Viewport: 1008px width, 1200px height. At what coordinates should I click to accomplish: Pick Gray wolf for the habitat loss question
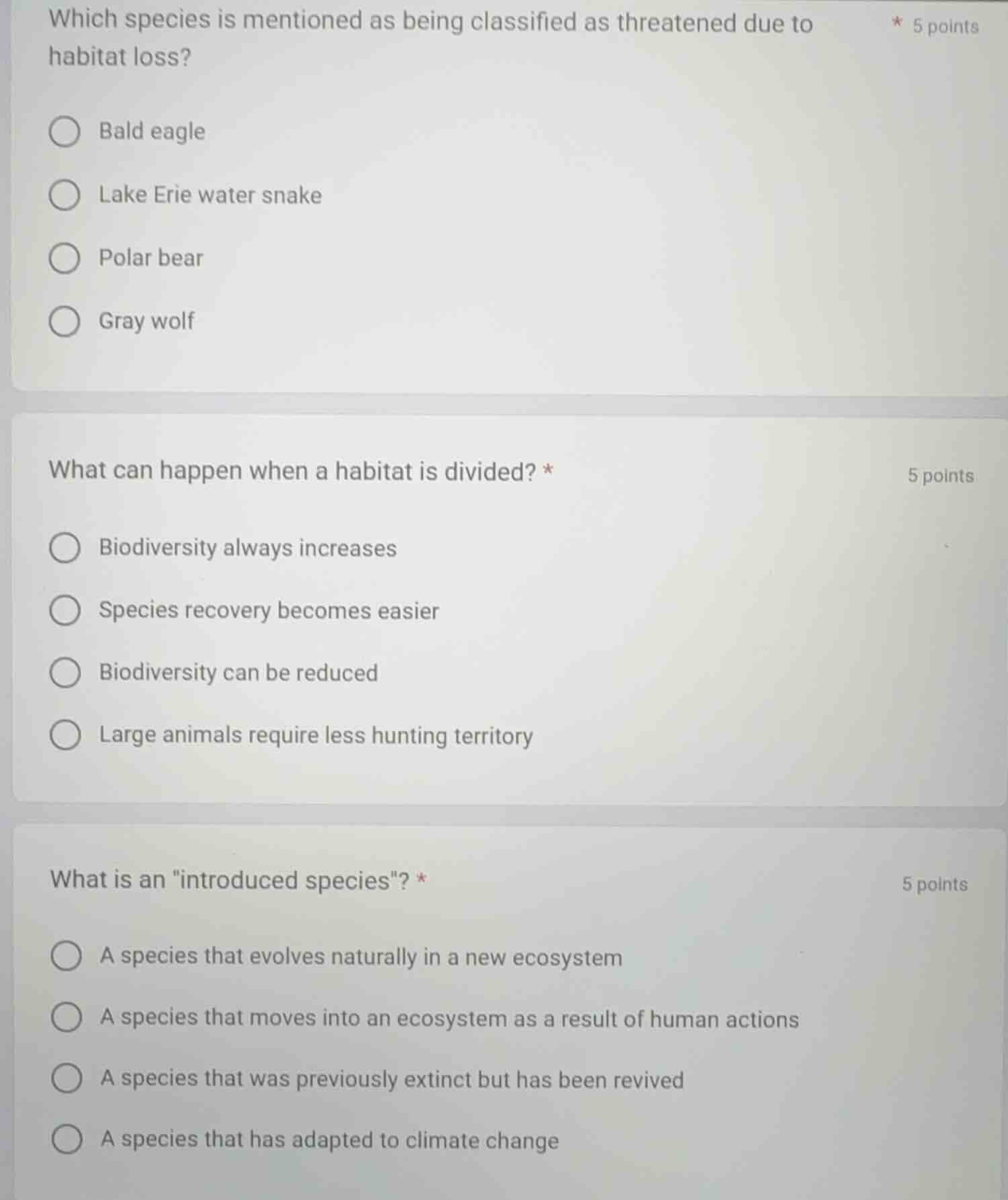pyautogui.click(x=64, y=321)
